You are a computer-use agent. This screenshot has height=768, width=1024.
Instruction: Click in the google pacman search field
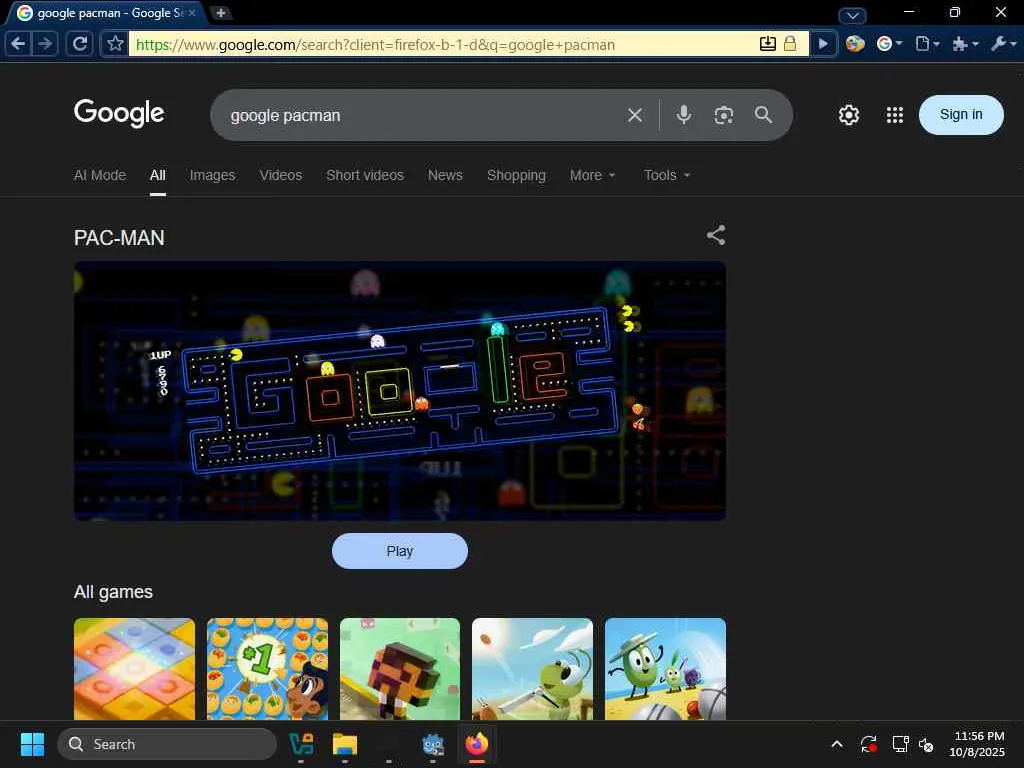418,116
